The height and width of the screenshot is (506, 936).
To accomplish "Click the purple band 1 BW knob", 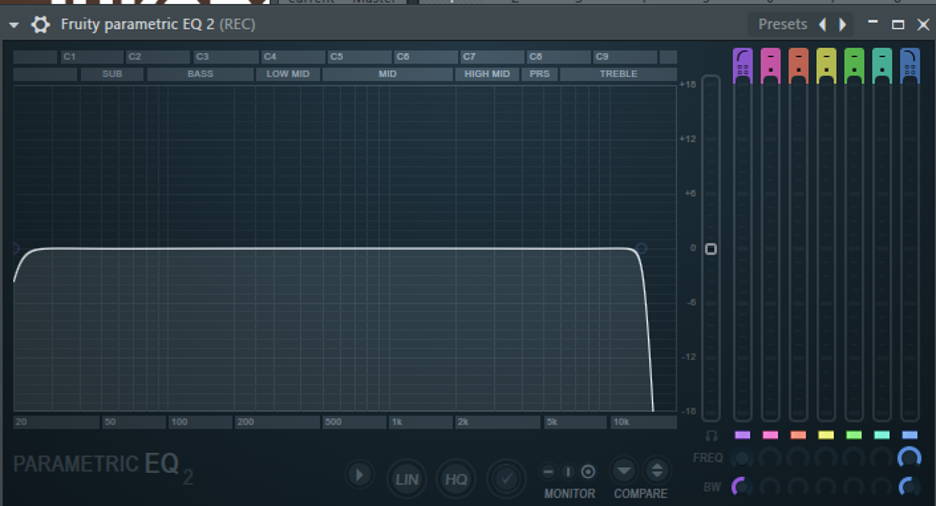I will pyautogui.click(x=743, y=487).
